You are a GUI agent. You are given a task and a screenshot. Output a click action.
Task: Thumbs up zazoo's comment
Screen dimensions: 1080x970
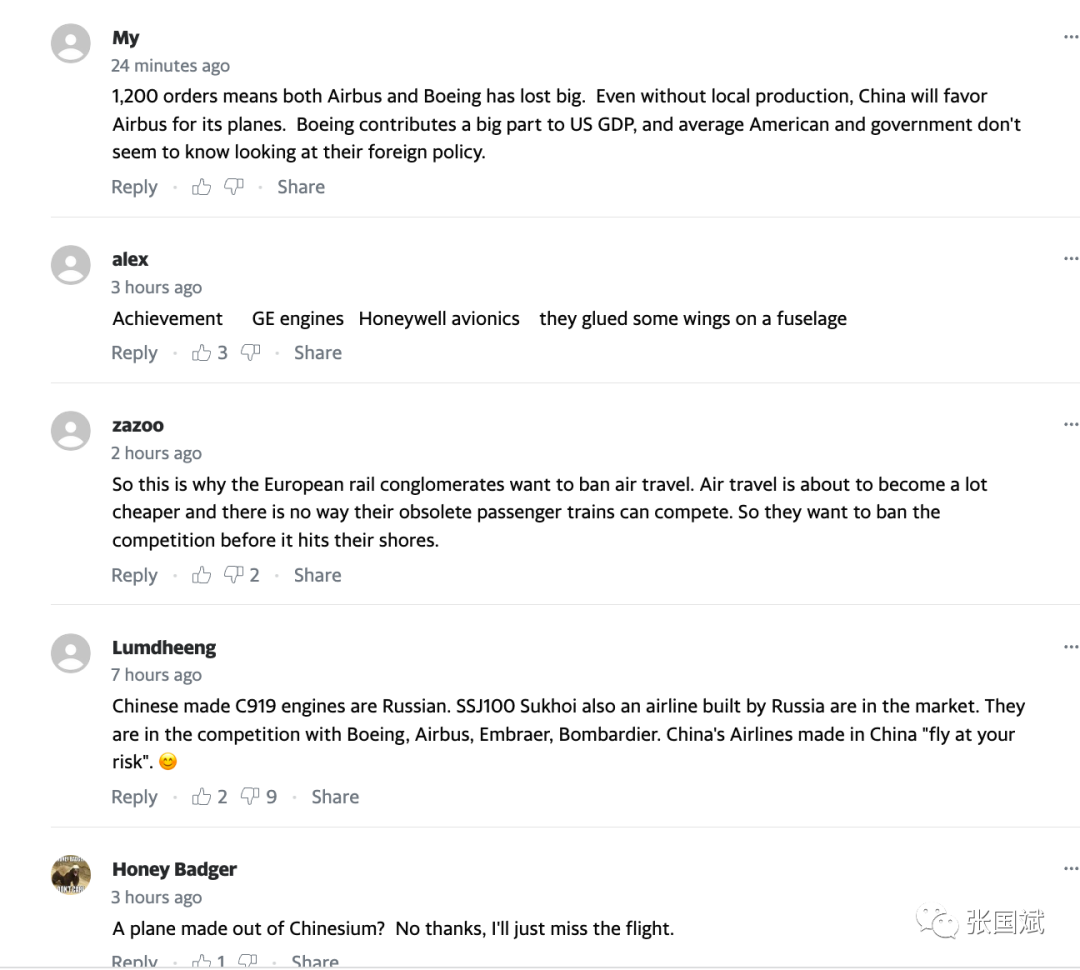pyautogui.click(x=201, y=575)
